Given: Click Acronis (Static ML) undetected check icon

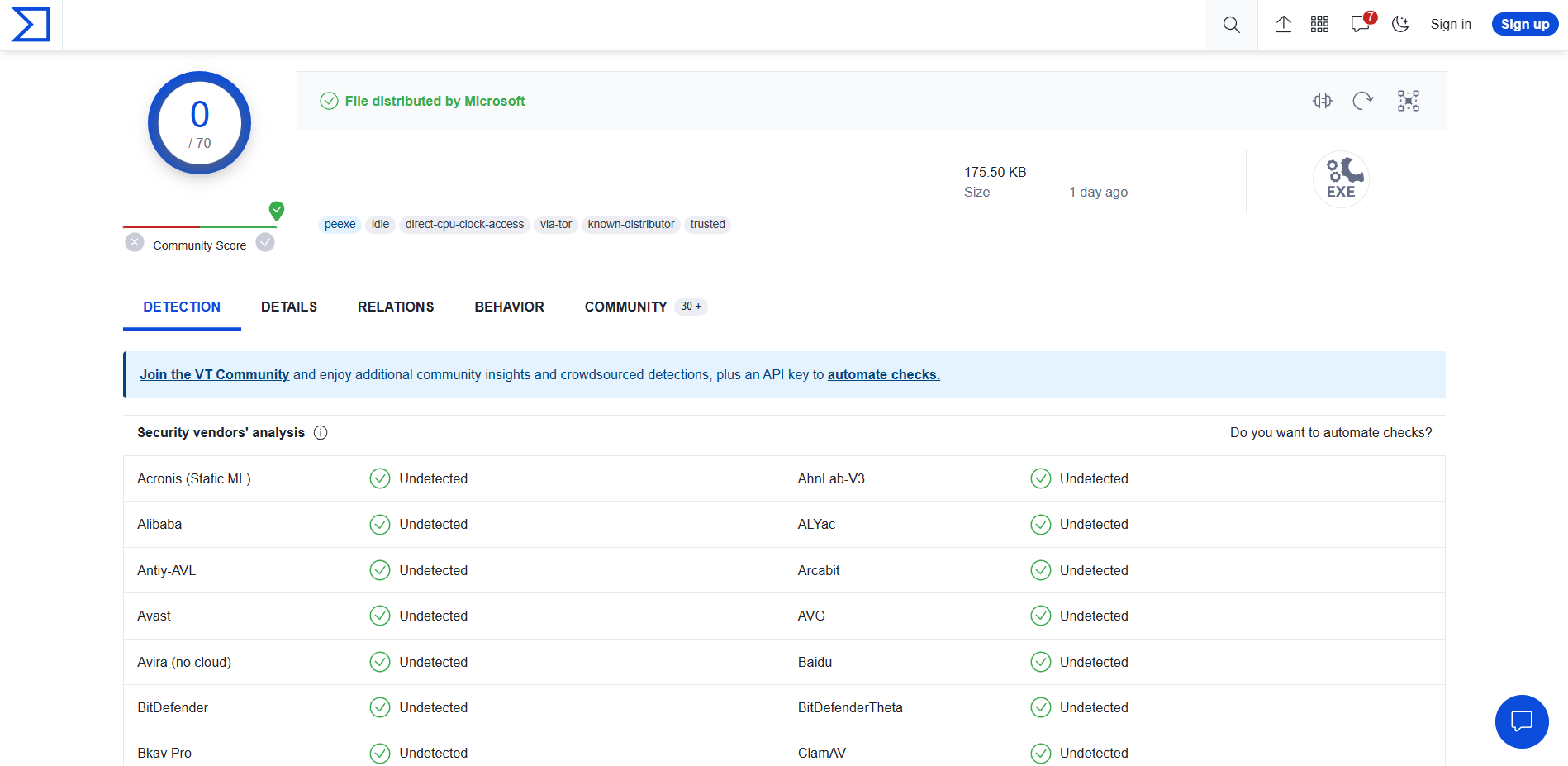Looking at the screenshot, I should 380,478.
